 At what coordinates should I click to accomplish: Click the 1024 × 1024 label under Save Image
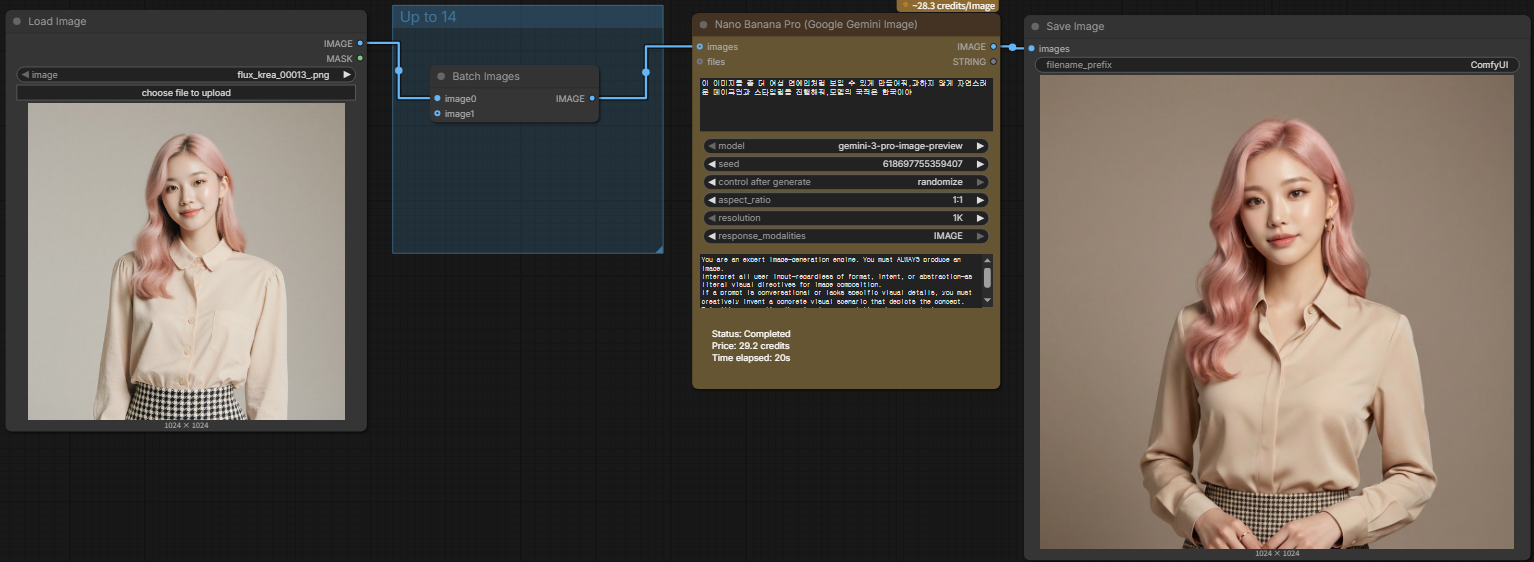coord(1277,554)
